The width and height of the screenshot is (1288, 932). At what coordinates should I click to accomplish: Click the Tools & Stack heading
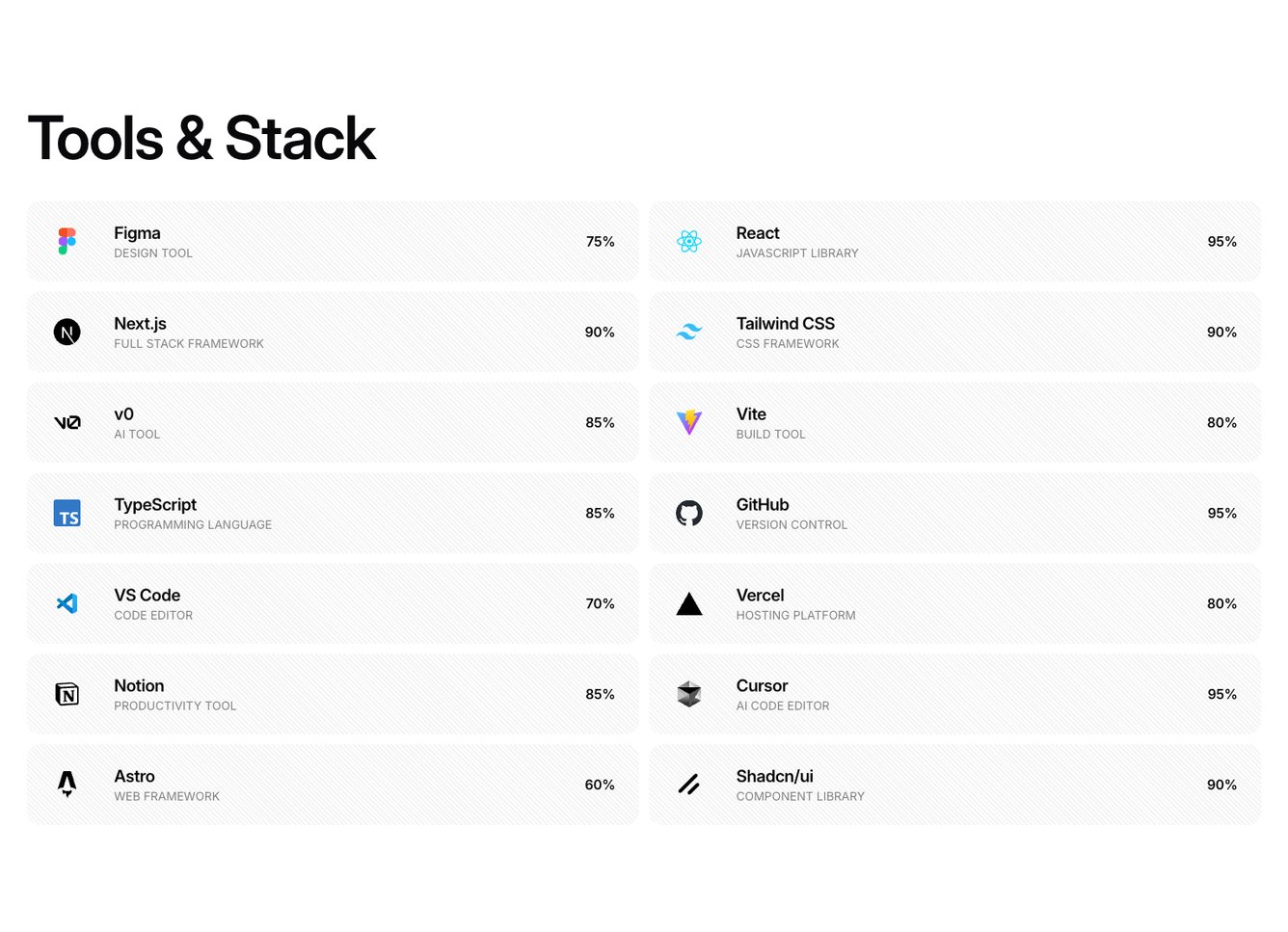201,139
